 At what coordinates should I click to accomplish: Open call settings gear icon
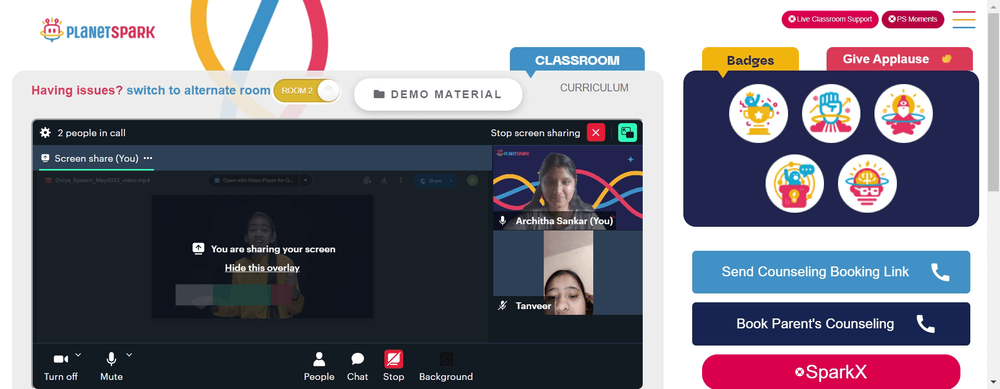45,133
